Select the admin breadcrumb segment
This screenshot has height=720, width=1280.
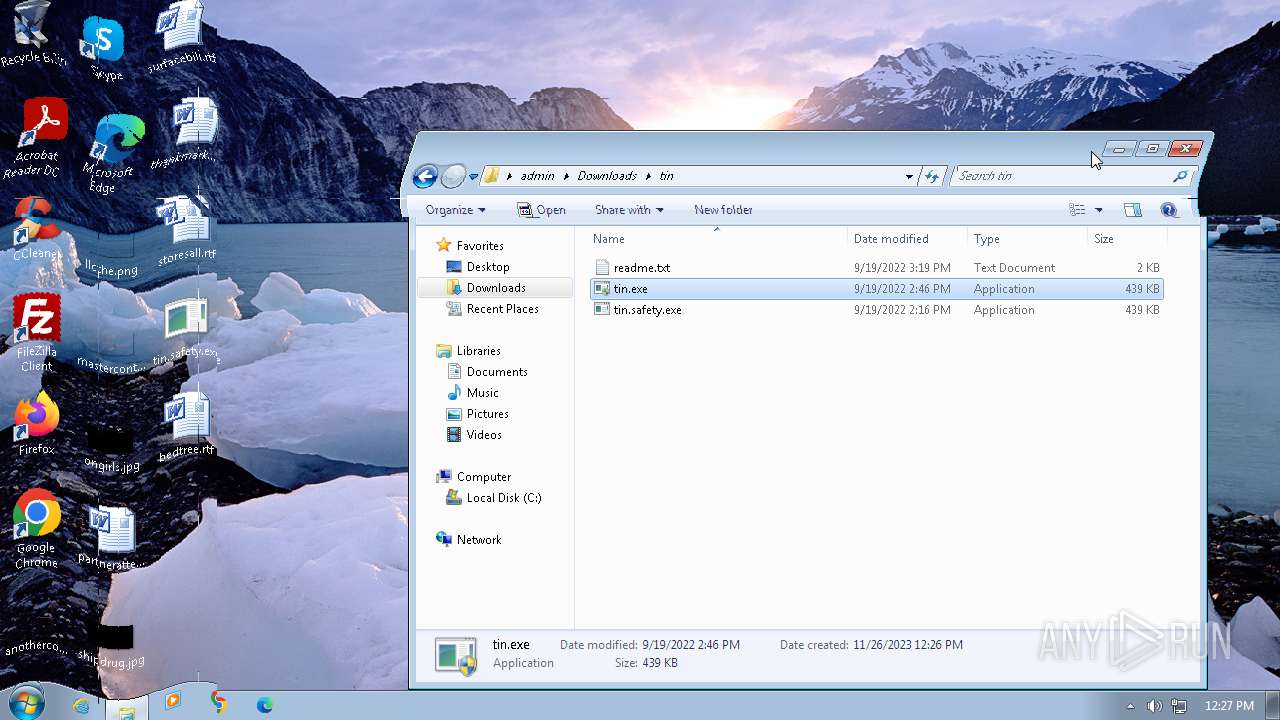[537, 176]
